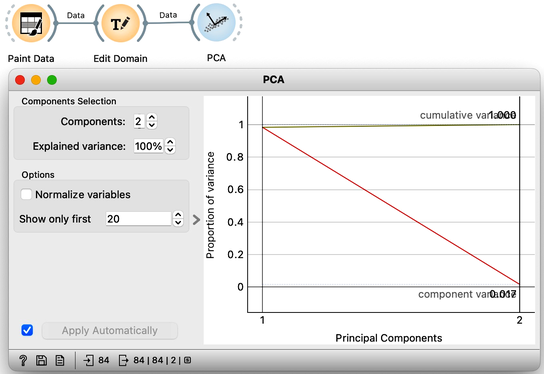Click the input data summary icon
The width and height of the screenshot is (544, 374).
[x=88, y=360]
